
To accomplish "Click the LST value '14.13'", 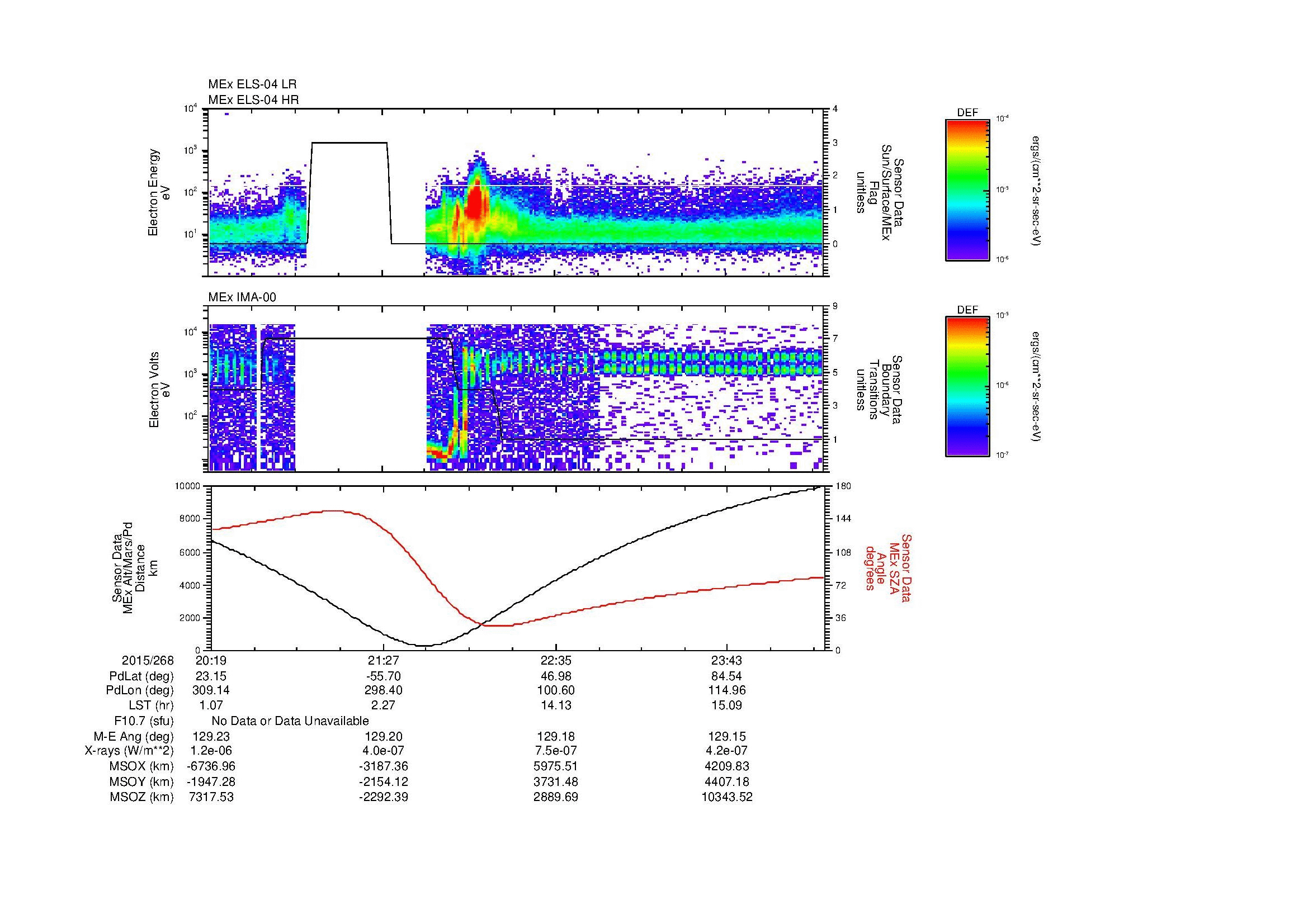I will click(556, 705).
